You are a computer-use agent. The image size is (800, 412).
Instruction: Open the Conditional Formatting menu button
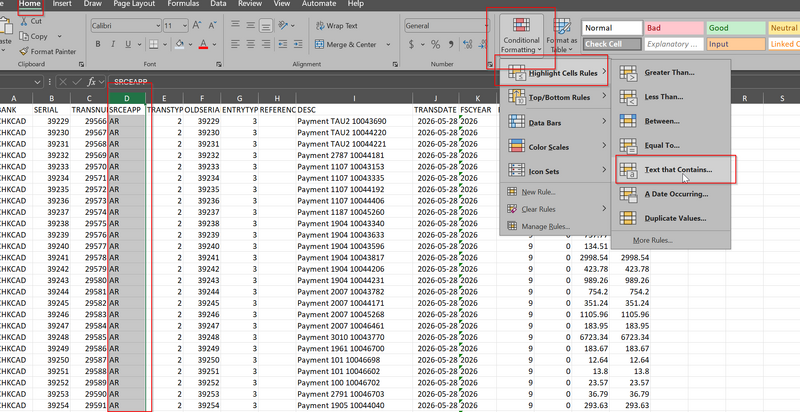tap(521, 35)
